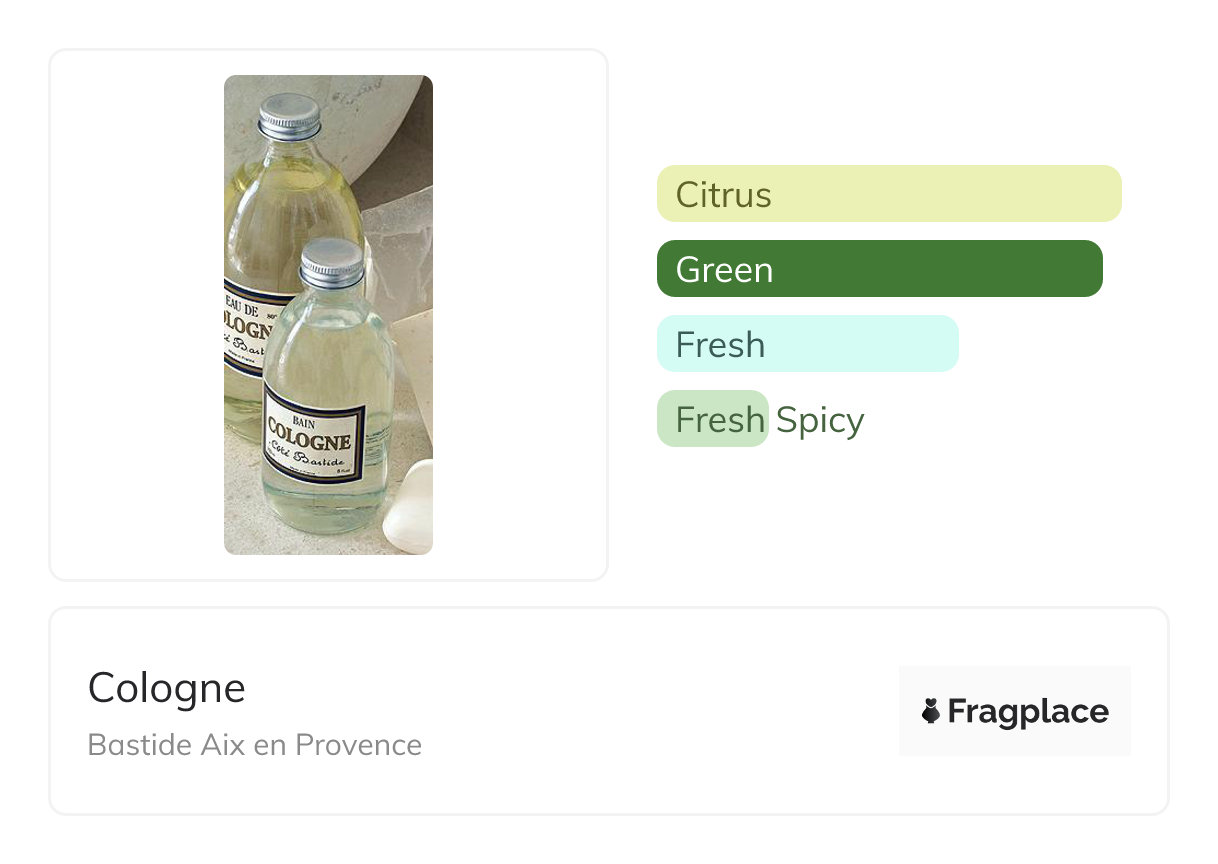The height and width of the screenshot is (864, 1218).
Task: Select the Citrus accord bar
Action: (889, 194)
